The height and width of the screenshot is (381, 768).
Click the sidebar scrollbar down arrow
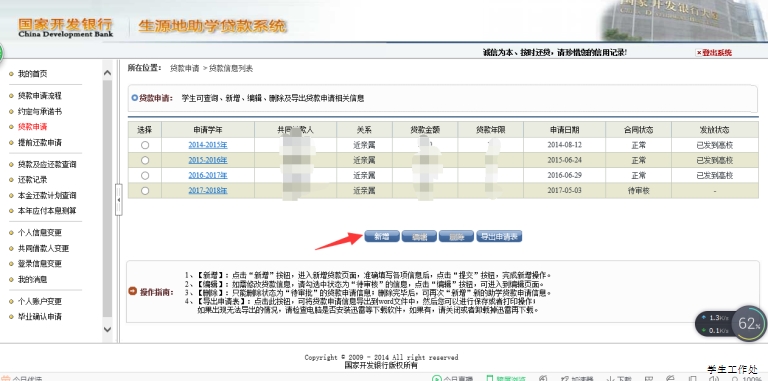[x=107, y=330]
